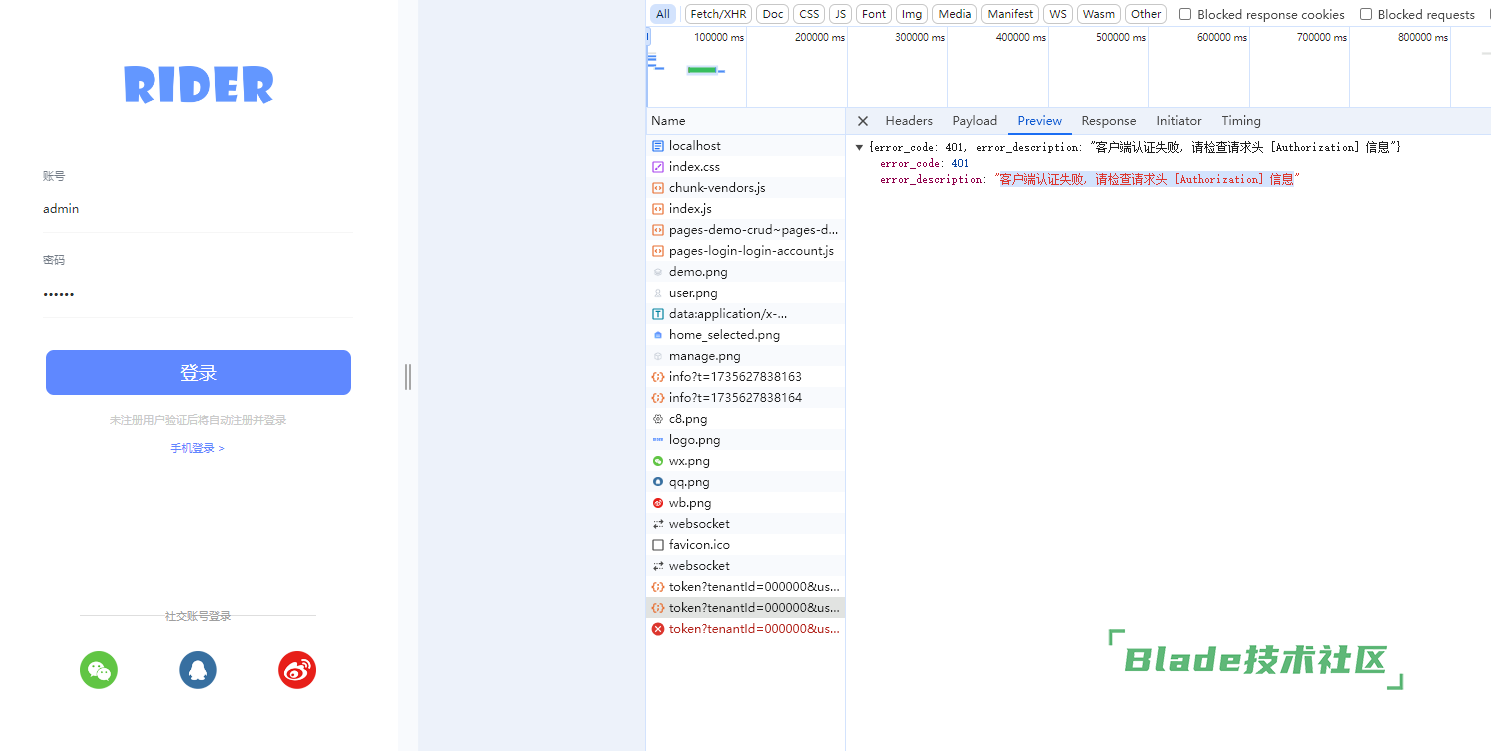Click the JSON icon beside info?t=1735627838164
1491x751 pixels.
pos(658,398)
